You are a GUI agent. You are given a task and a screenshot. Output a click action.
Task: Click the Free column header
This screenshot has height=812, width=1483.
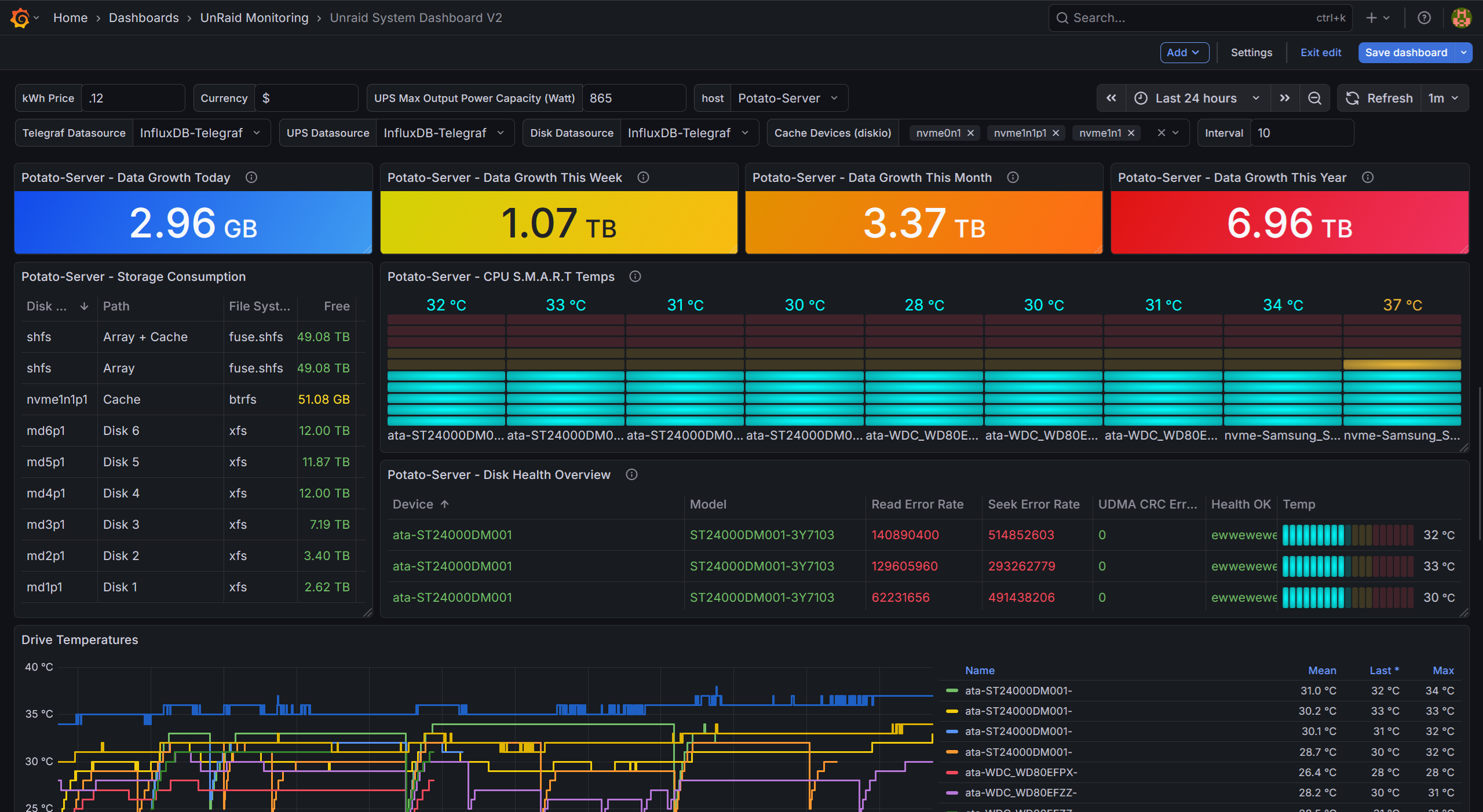click(337, 306)
